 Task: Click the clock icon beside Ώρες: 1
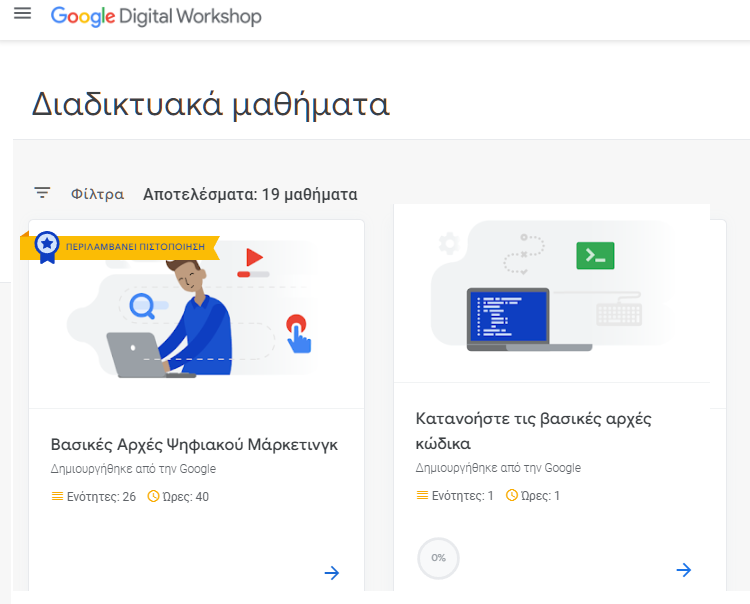512,495
